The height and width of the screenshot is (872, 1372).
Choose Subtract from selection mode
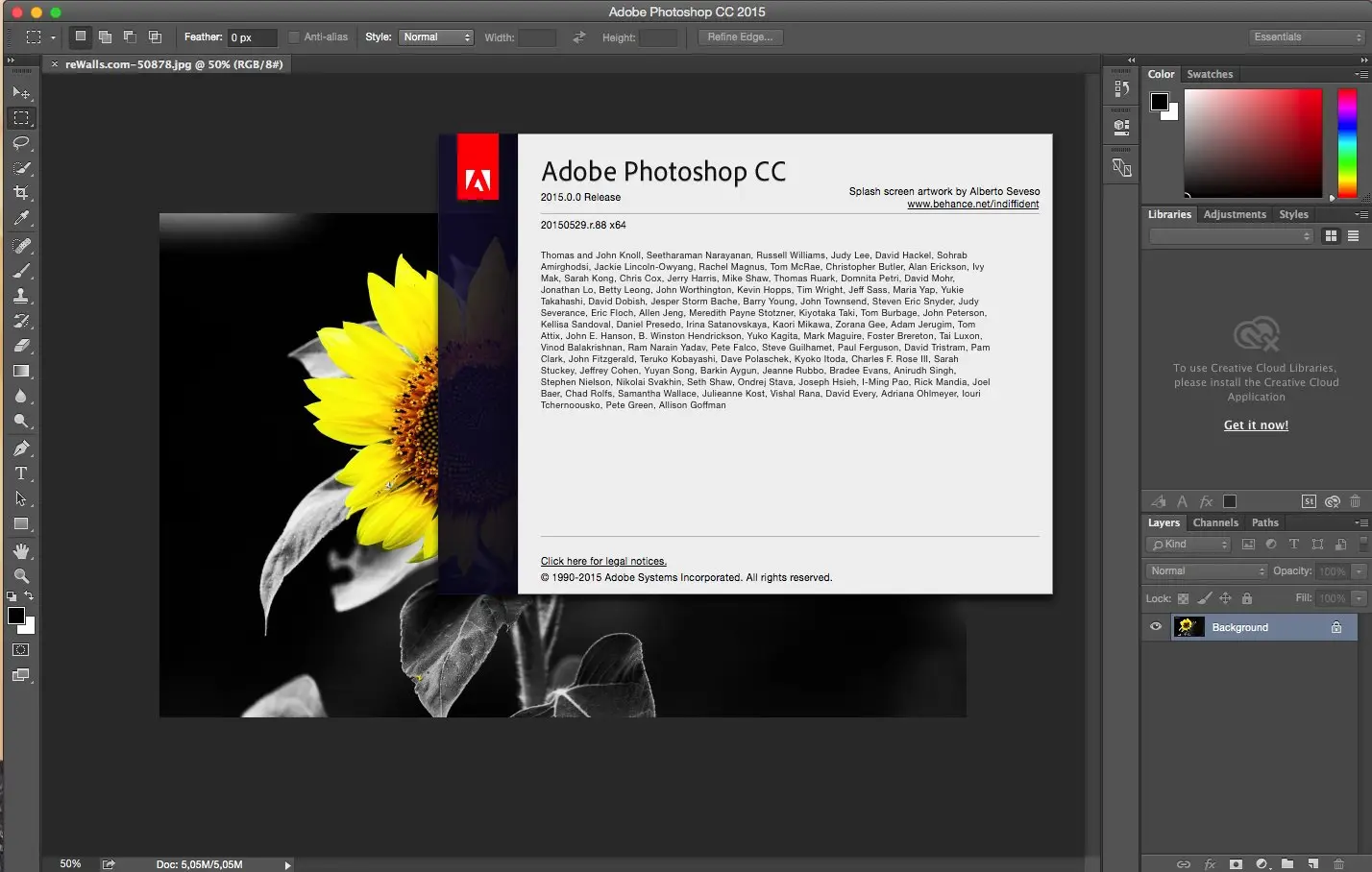pos(130,37)
